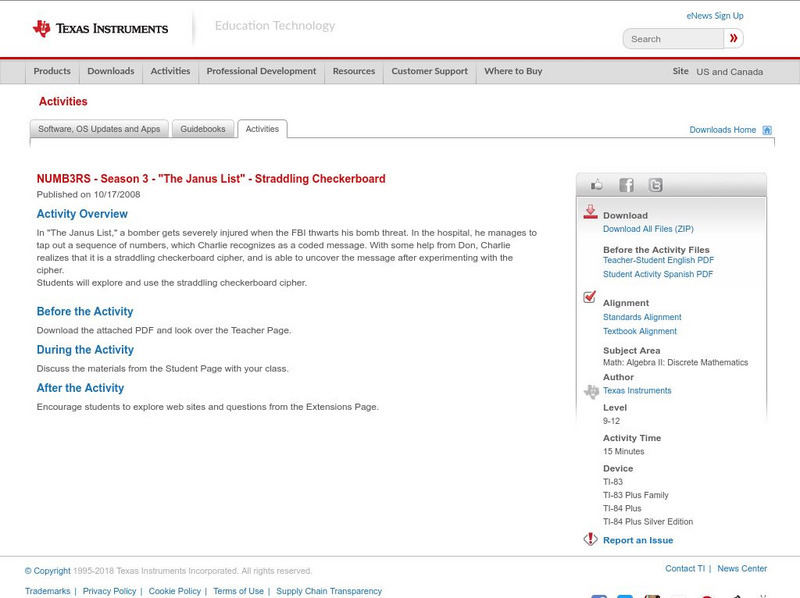Click Published on 10/17/2008 text
This screenshot has height=598, width=800.
coord(88,194)
